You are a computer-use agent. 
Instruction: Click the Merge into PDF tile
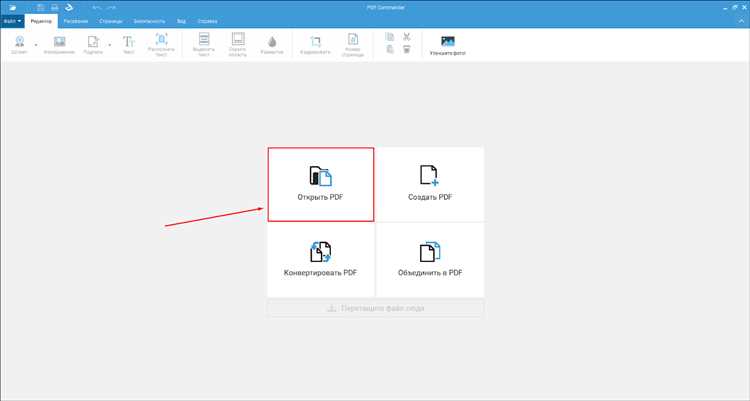pyautogui.click(x=430, y=260)
